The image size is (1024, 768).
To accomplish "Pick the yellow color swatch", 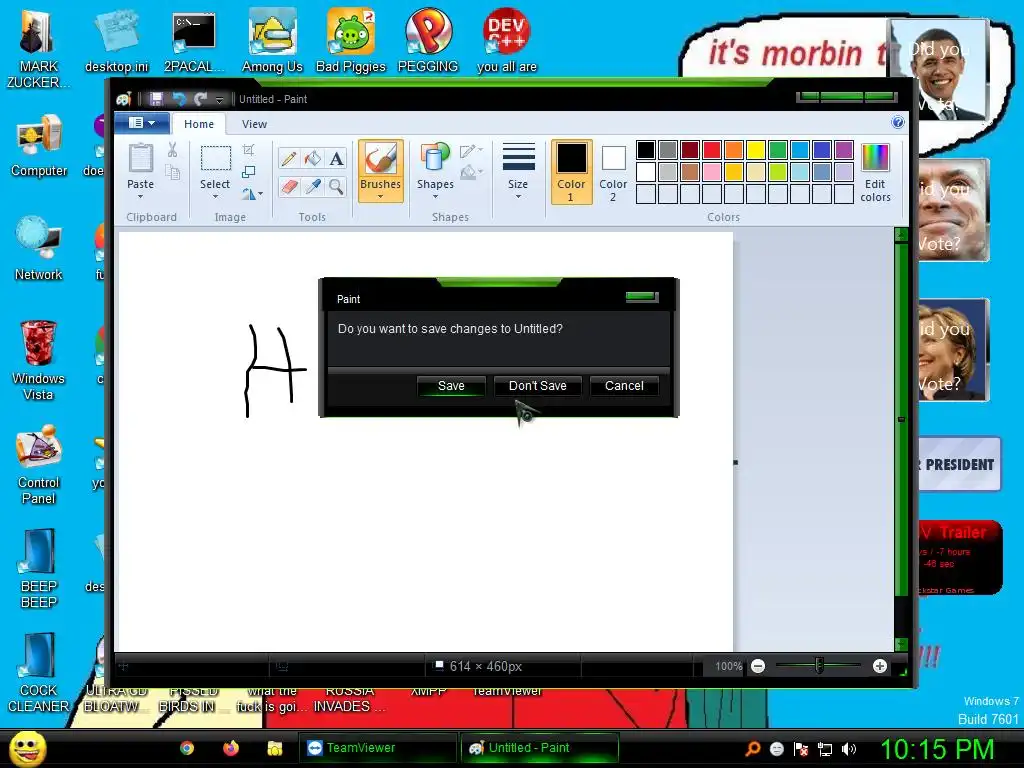I will (x=756, y=150).
